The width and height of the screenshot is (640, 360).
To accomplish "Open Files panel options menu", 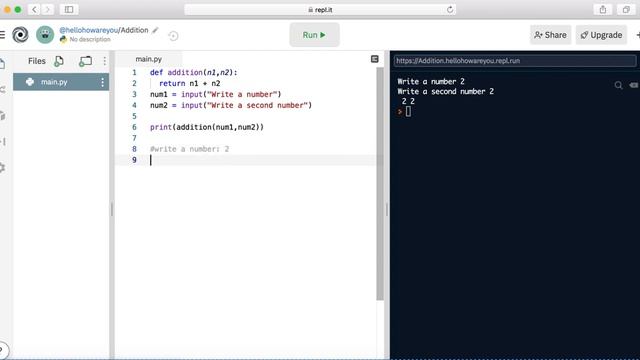I will 104,61.
